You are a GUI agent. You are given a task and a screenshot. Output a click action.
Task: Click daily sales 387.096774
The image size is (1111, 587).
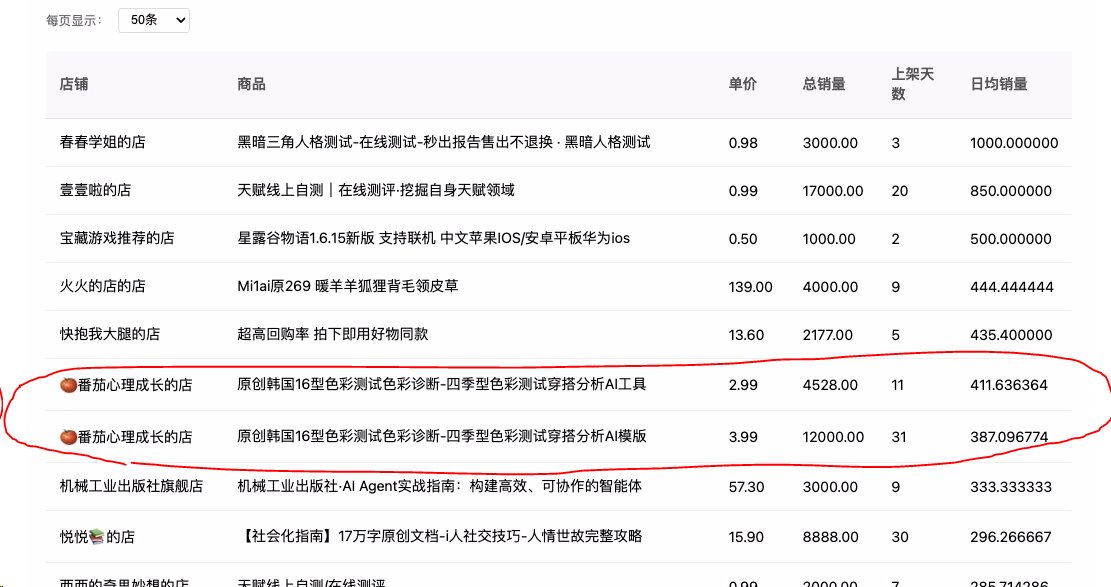1009,437
